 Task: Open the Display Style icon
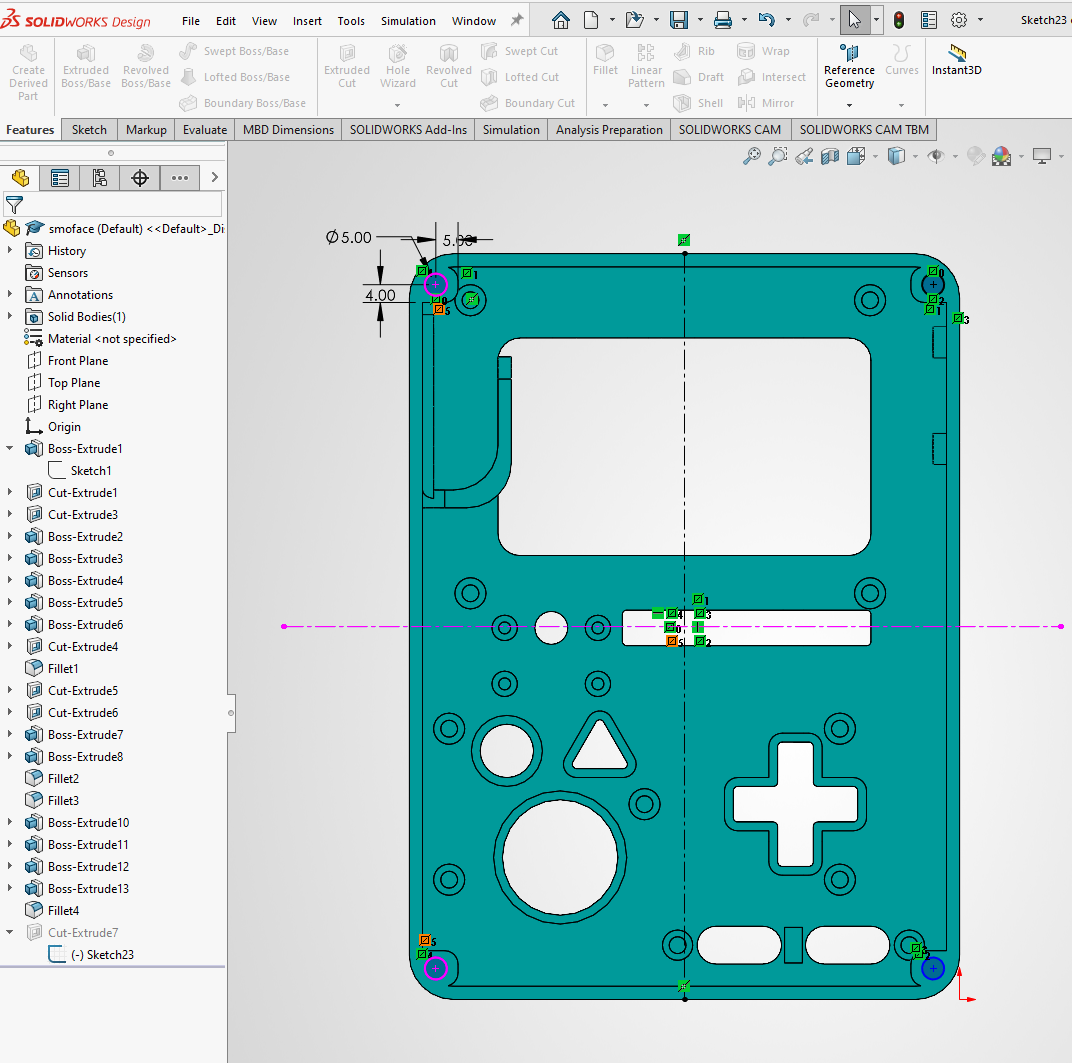[x=896, y=157]
